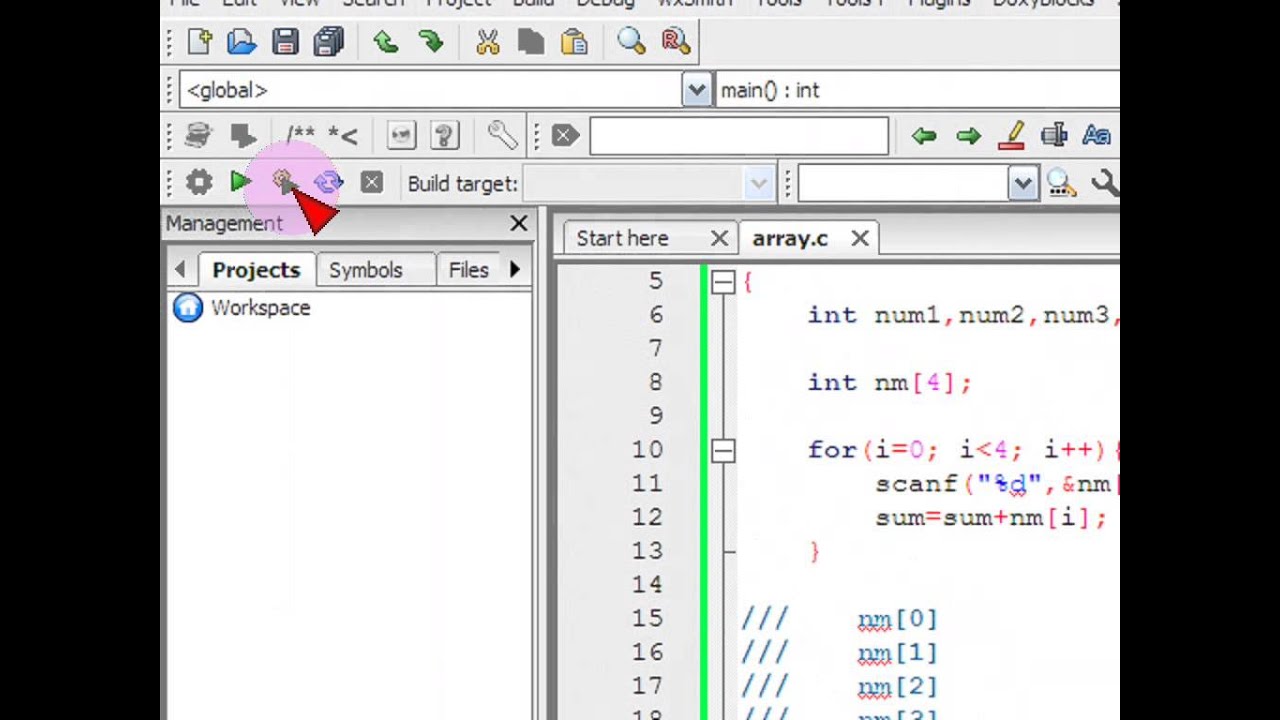This screenshot has width=1280, height=720.
Task: Close the Management panel
Action: click(x=519, y=223)
